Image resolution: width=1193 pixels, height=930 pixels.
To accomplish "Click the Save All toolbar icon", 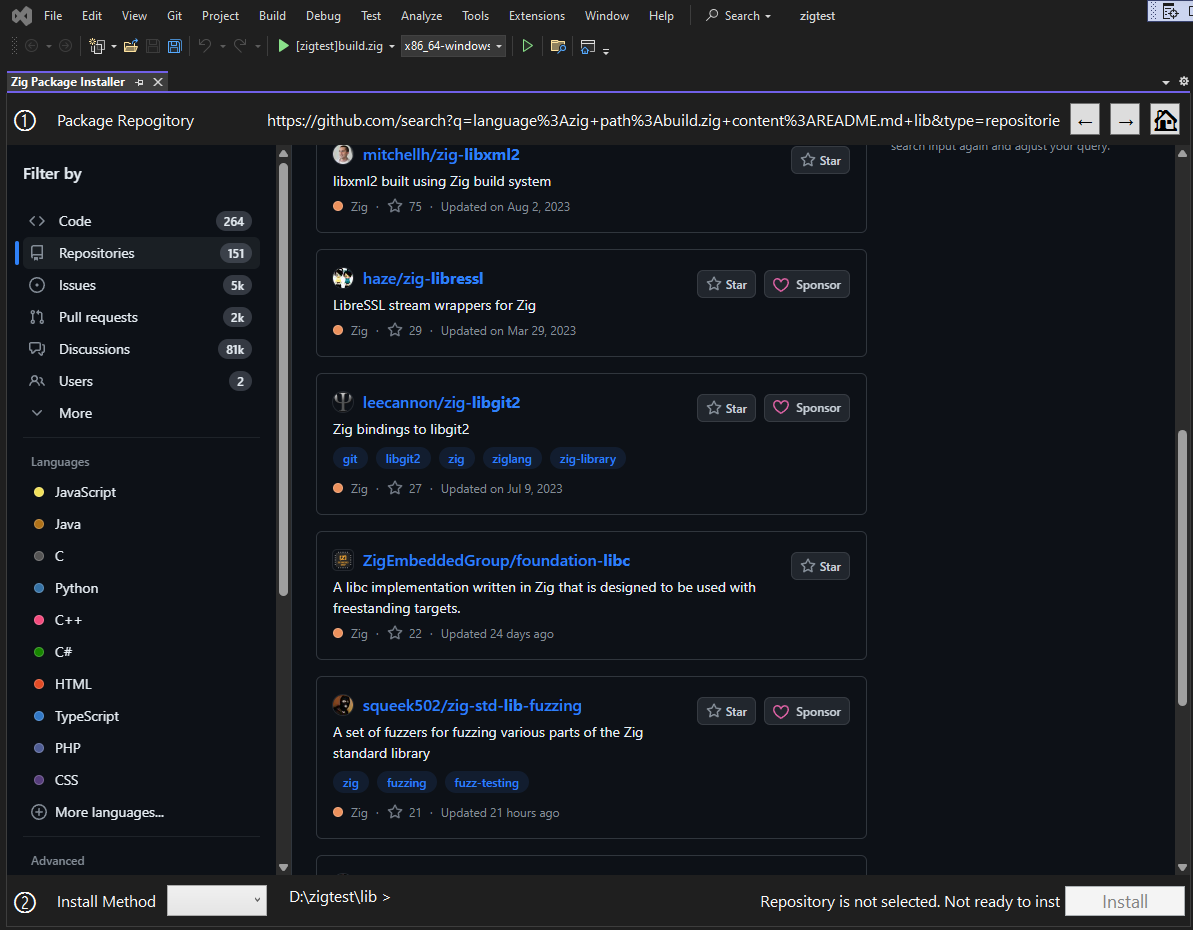I will coord(174,45).
